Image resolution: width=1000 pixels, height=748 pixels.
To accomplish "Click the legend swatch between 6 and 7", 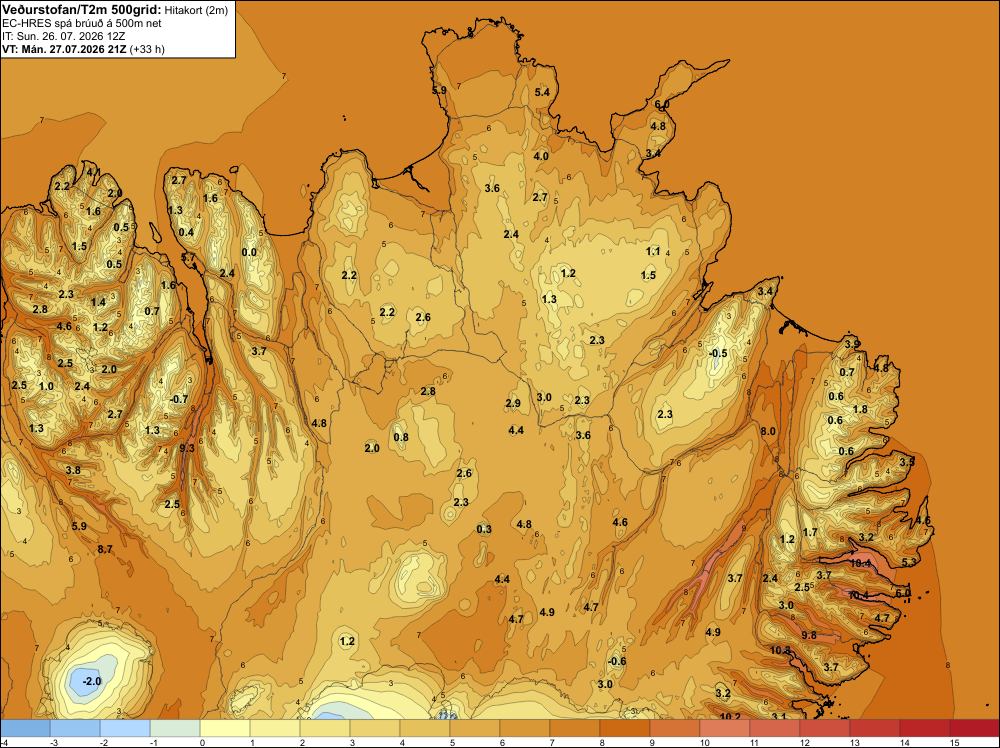I will point(524,728).
